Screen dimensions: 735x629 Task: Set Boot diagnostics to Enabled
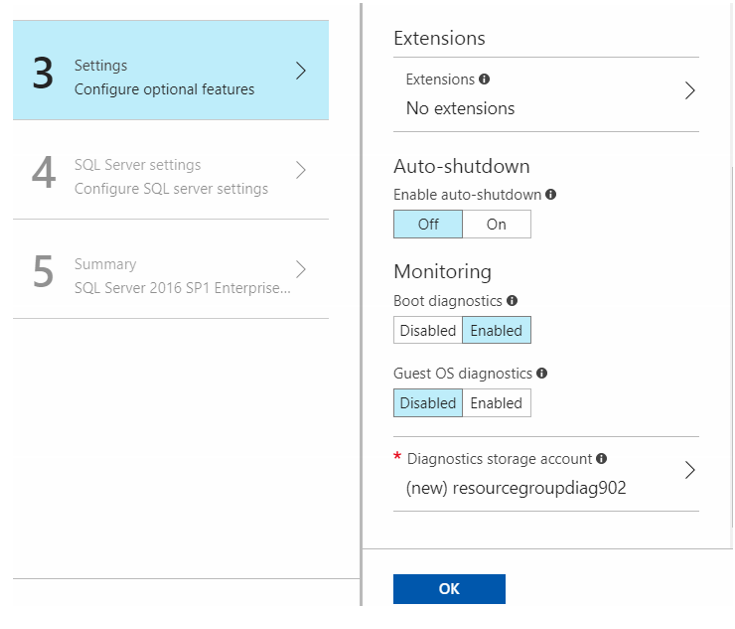496,330
